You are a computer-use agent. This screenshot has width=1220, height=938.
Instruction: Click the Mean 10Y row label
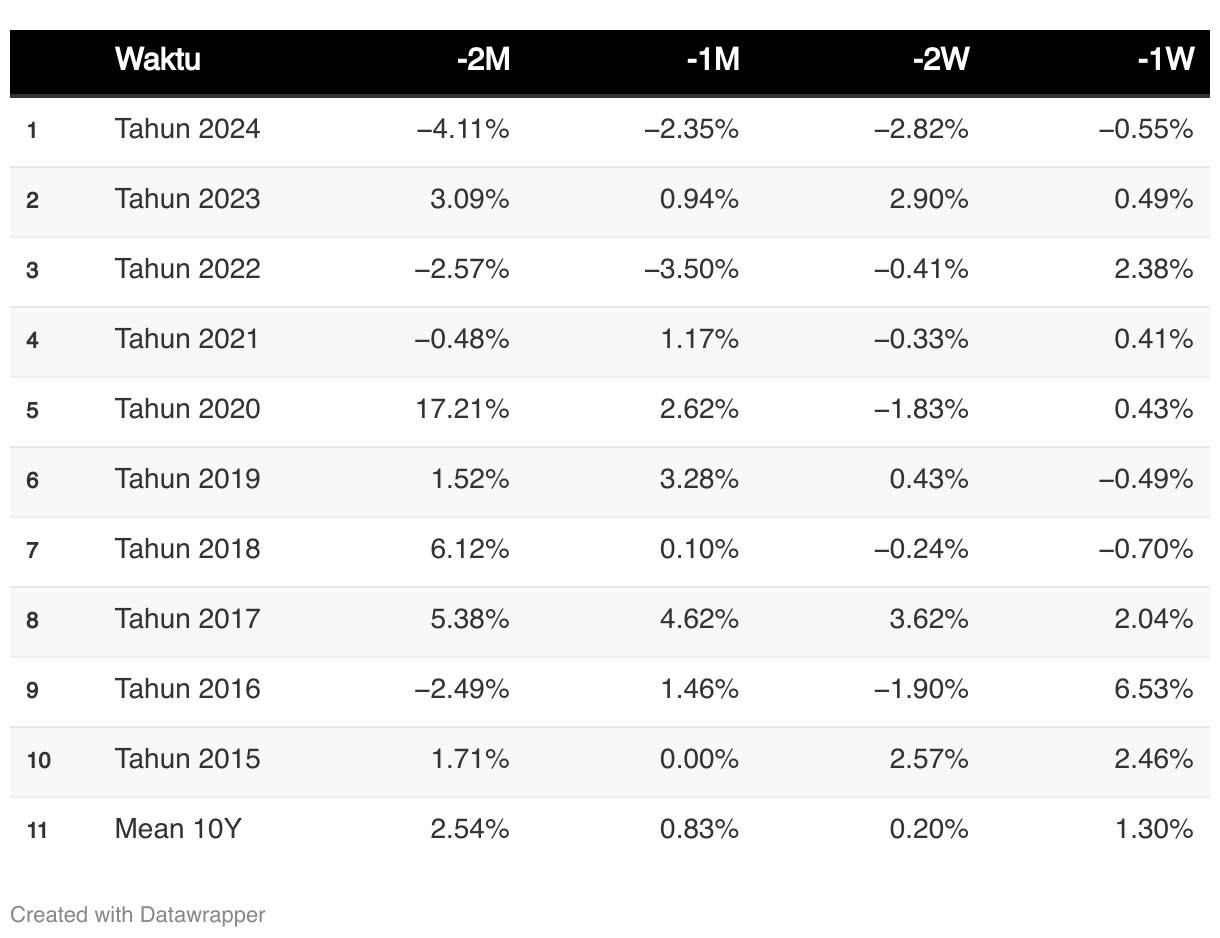178,829
